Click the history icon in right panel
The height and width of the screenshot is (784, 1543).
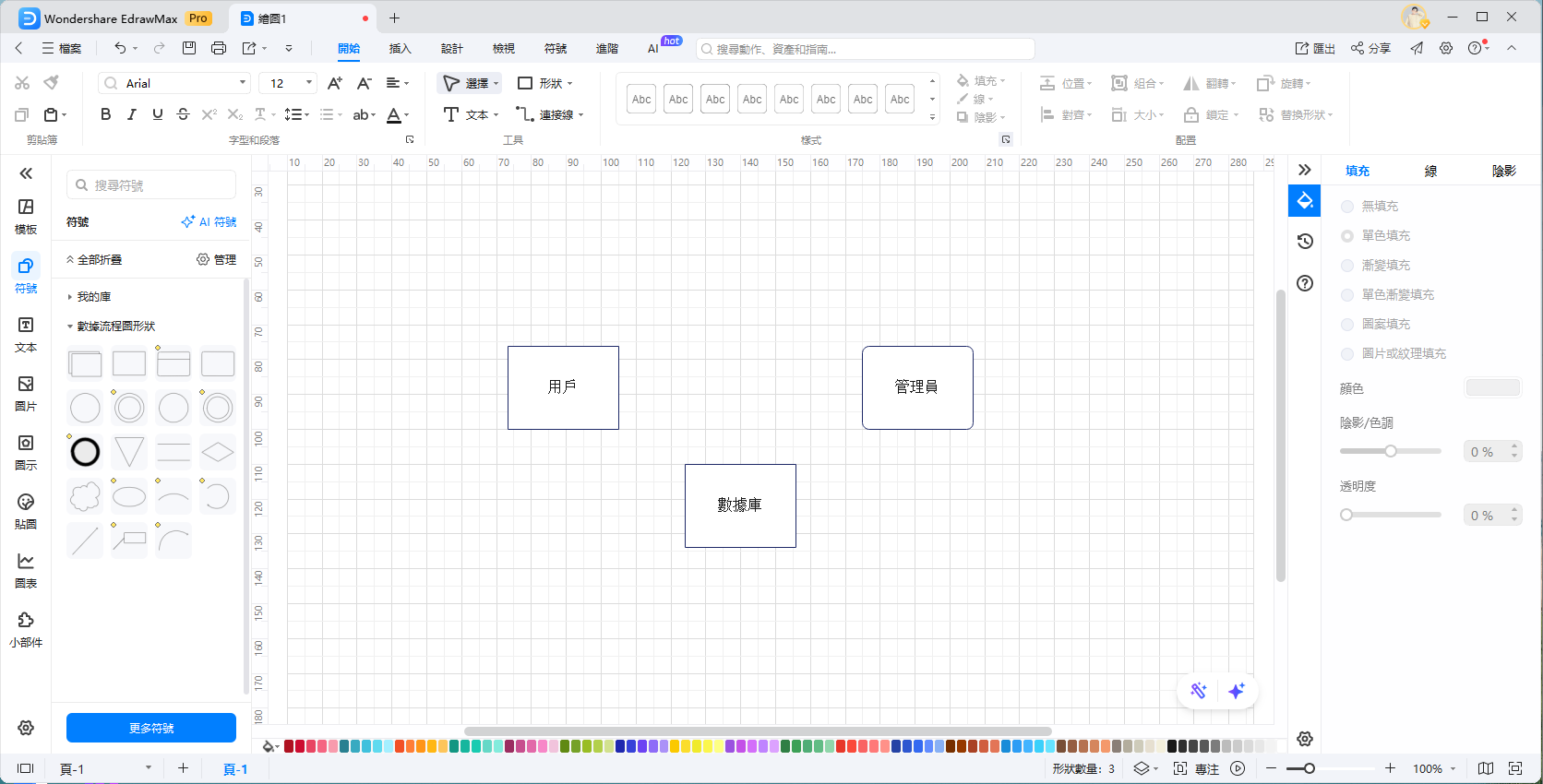click(1304, 242)
